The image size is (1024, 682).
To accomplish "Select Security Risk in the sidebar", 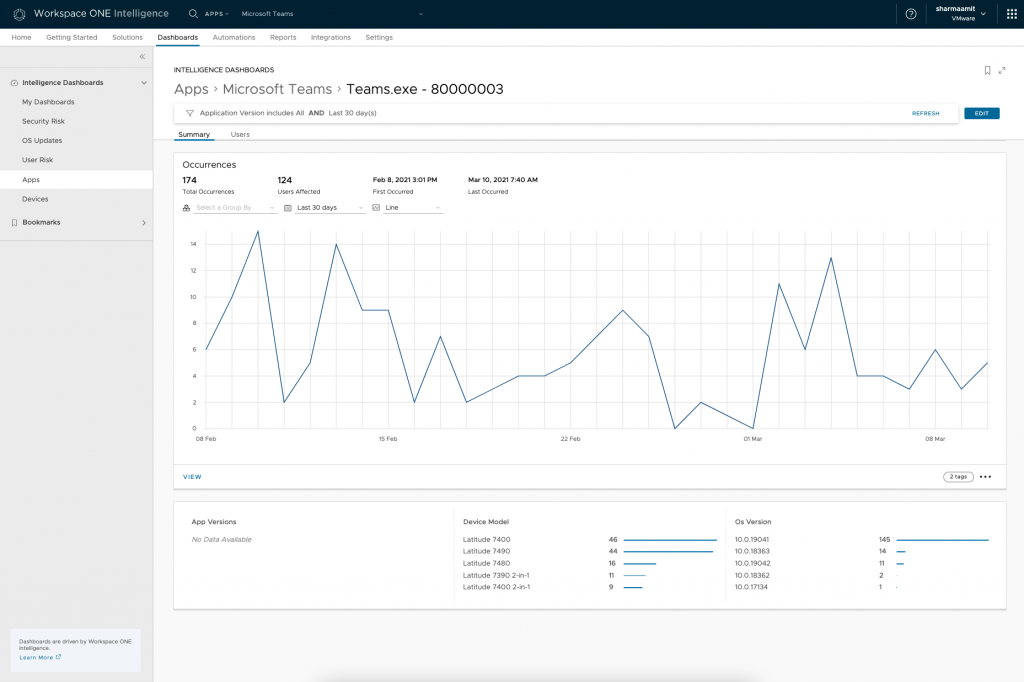I will tap(43, 121).
